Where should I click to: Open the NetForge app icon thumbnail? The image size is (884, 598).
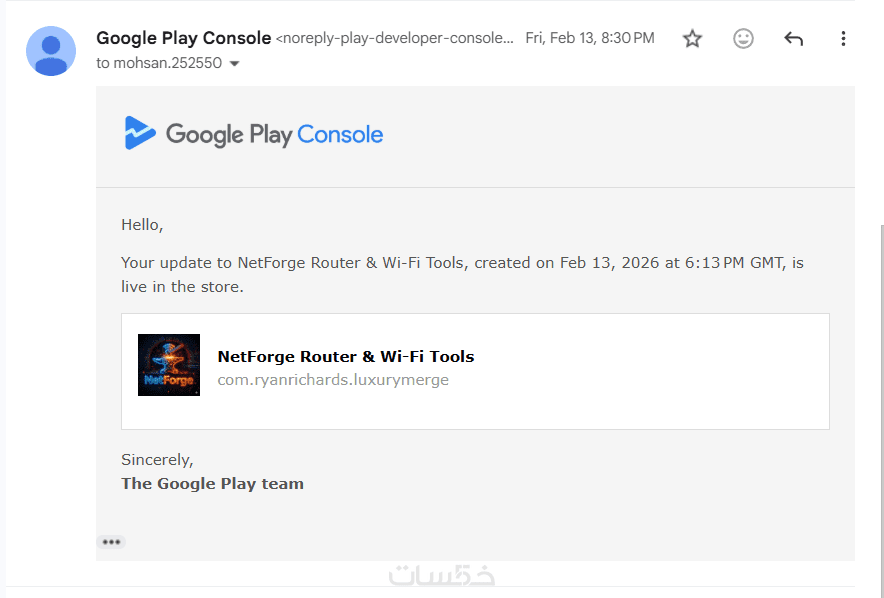pos(169,365)
